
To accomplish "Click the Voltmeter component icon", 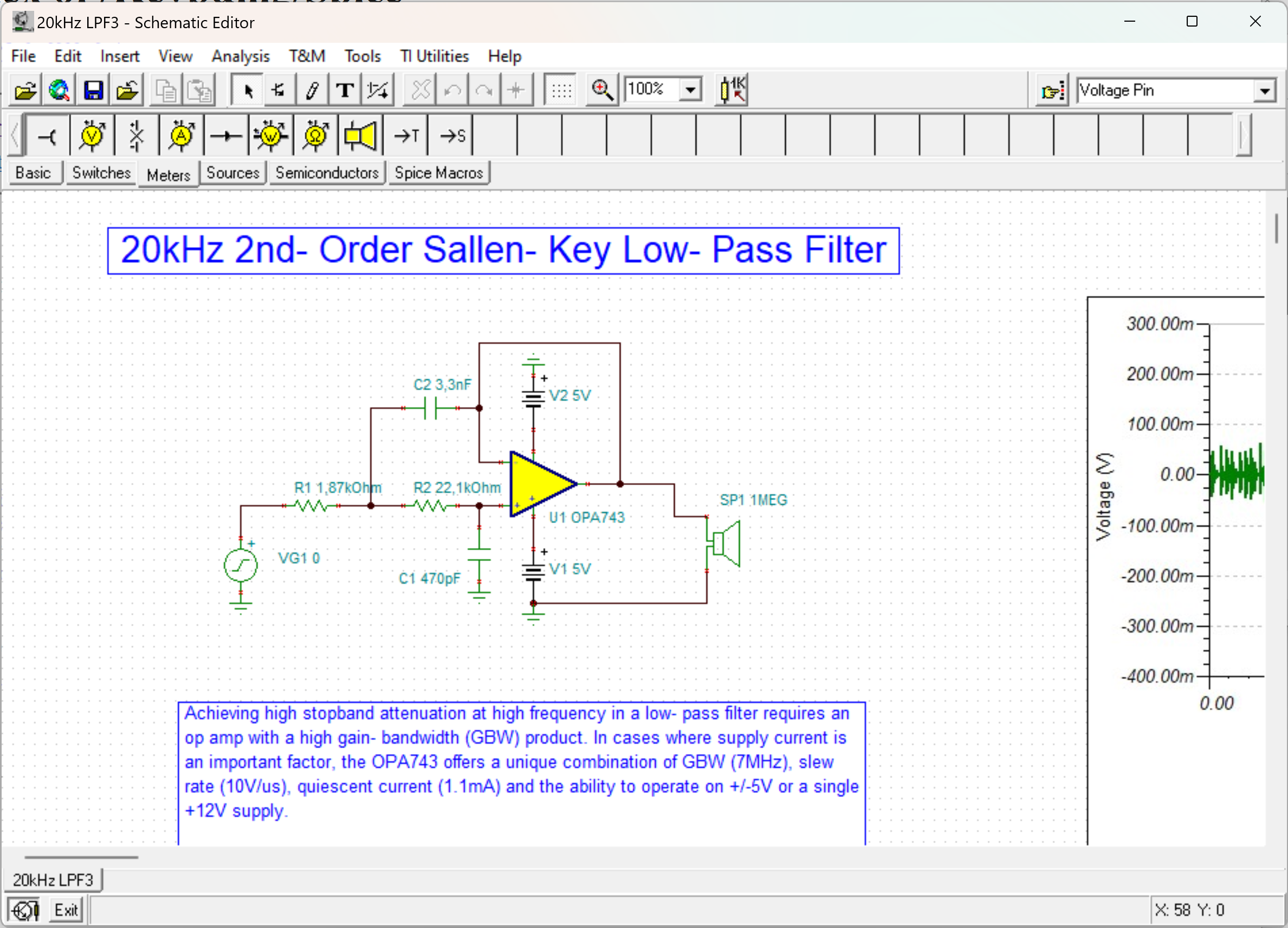I will (x=92, y=136).
